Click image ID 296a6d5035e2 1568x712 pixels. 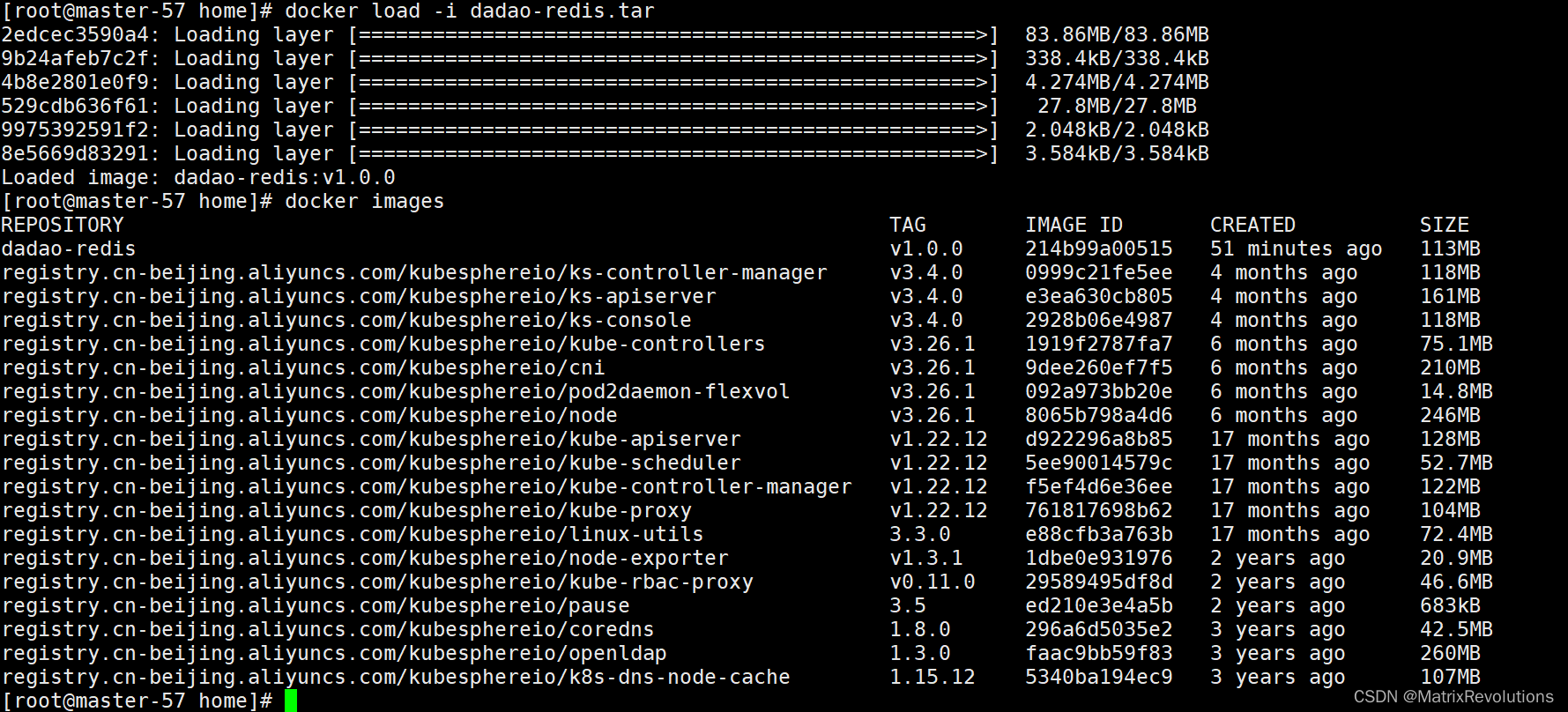pyautogui.click(x=1098, y=630)
